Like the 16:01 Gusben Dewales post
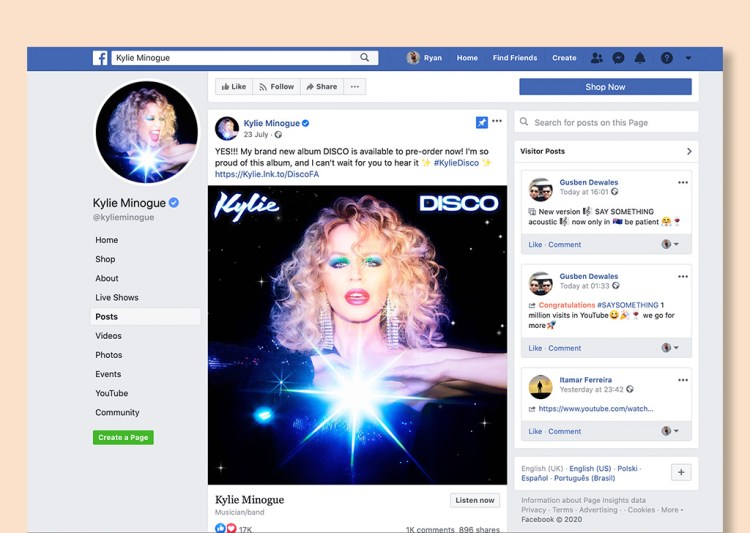Screen dimensions: 750x533 point(535,244)
